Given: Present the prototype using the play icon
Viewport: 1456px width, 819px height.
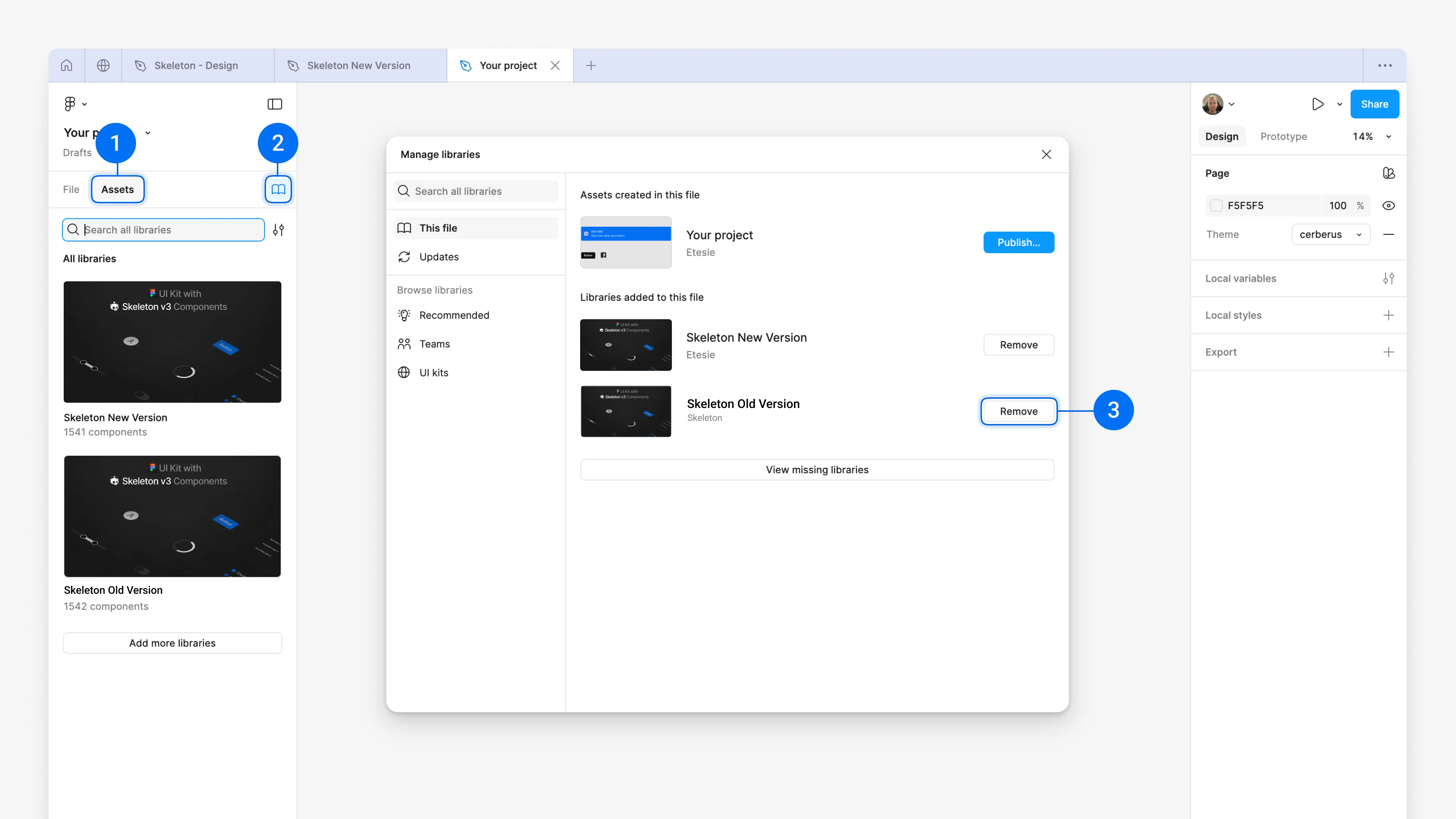Looking at the screenshot, I should pyautogui.click(x=1318, y=104).
